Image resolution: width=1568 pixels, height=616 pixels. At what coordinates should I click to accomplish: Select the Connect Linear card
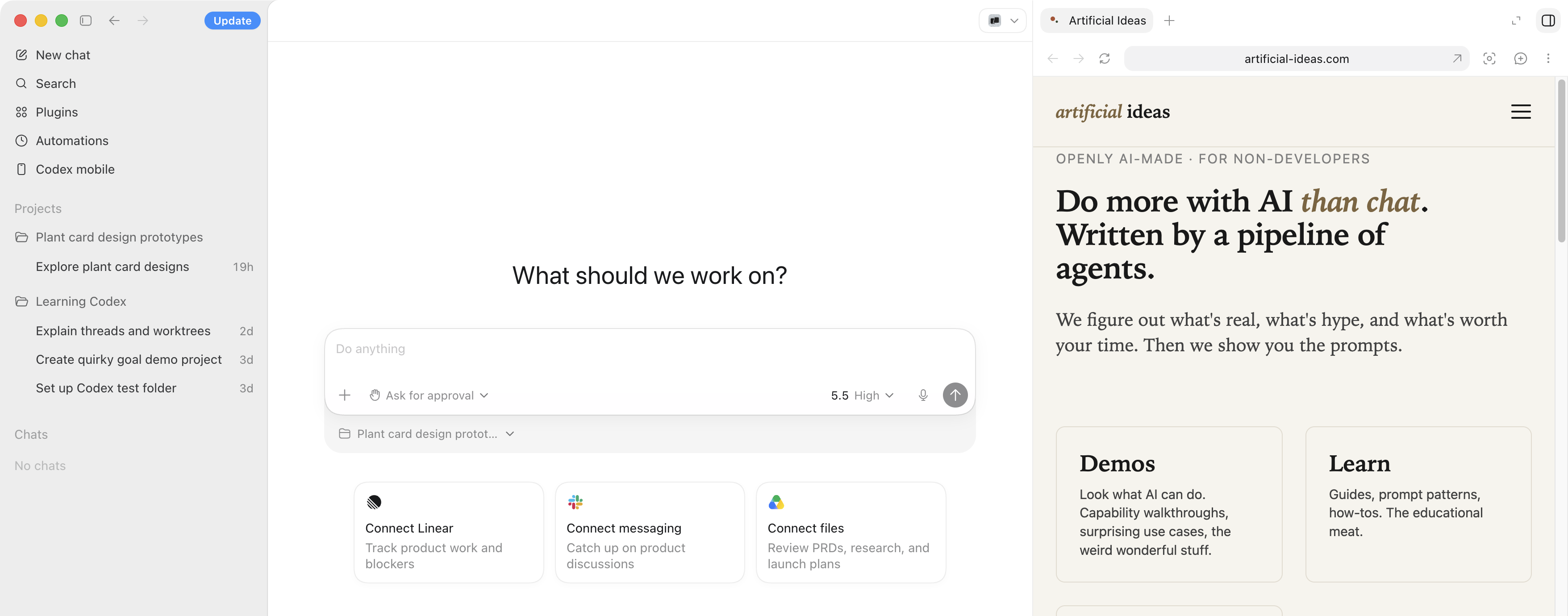[449, 532]
